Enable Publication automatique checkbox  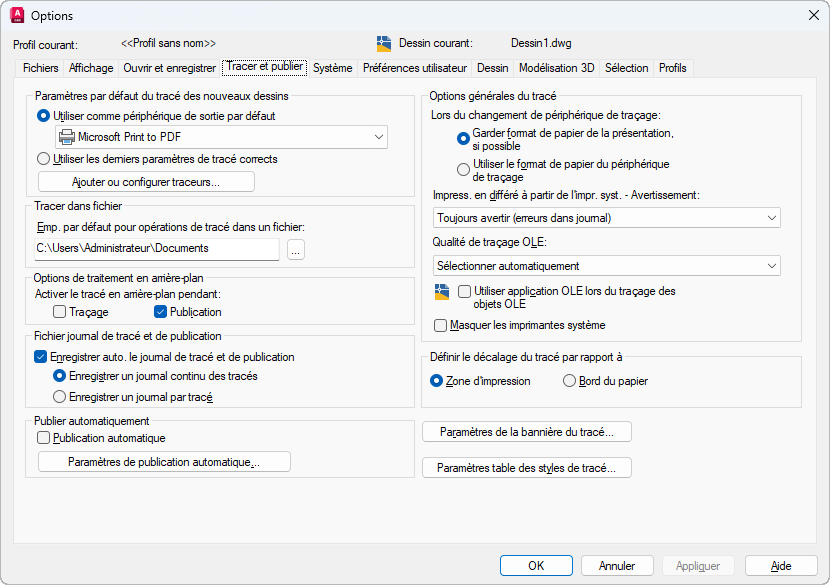point(43,438)
